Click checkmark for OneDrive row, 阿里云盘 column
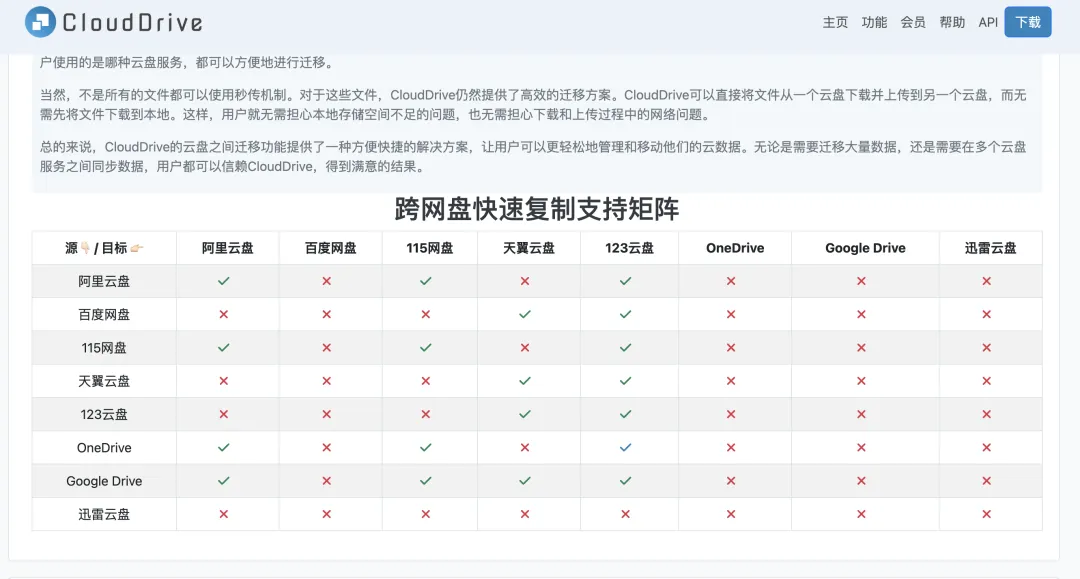1080x579 pixels. tap(224, 448)
